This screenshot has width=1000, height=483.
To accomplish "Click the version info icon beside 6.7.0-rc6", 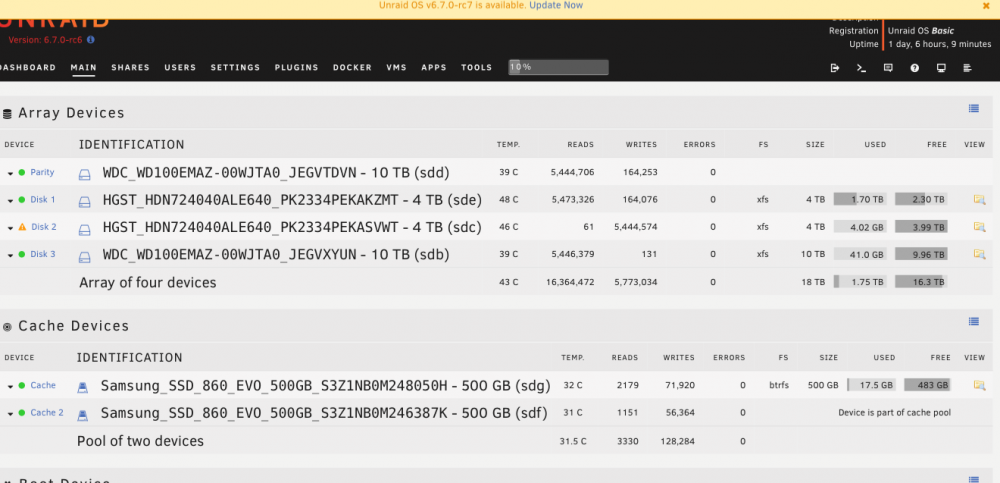I will 91,40.
